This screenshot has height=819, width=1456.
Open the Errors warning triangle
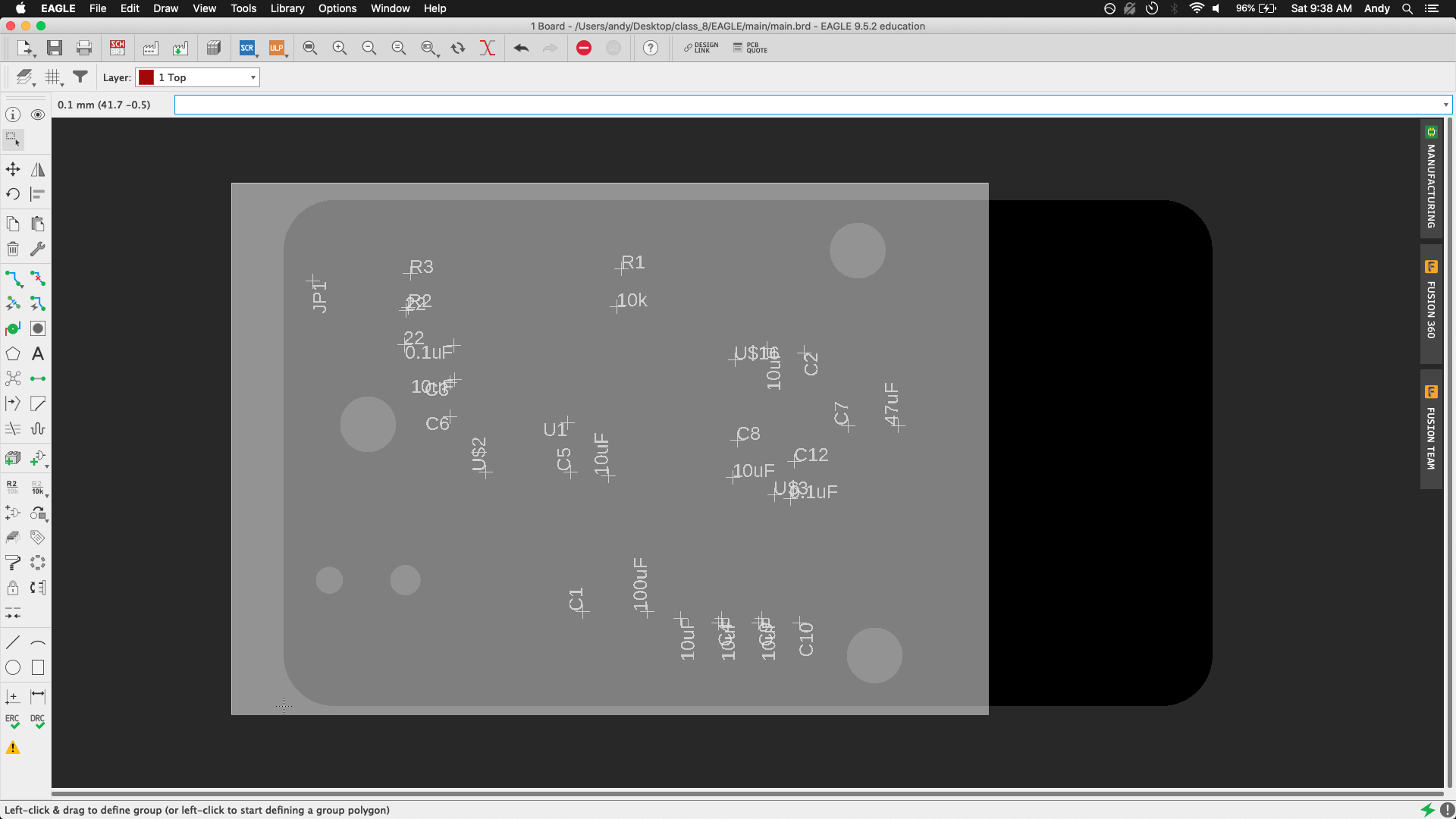(x=13, y=748)
